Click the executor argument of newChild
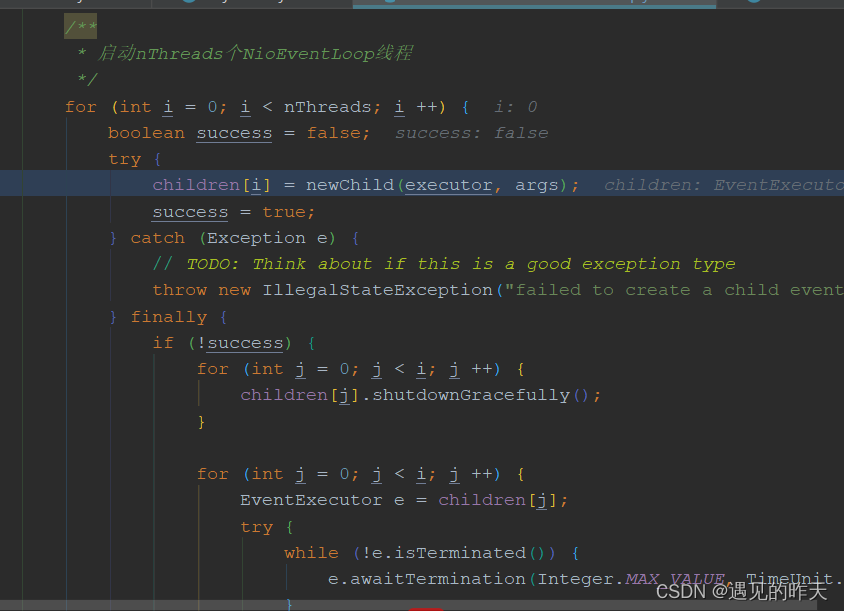 [448, 185]
